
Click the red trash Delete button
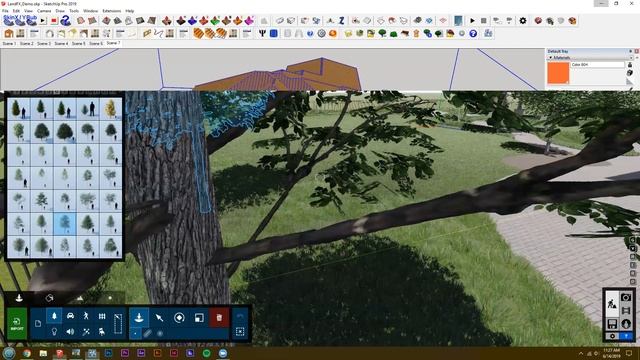219,318
